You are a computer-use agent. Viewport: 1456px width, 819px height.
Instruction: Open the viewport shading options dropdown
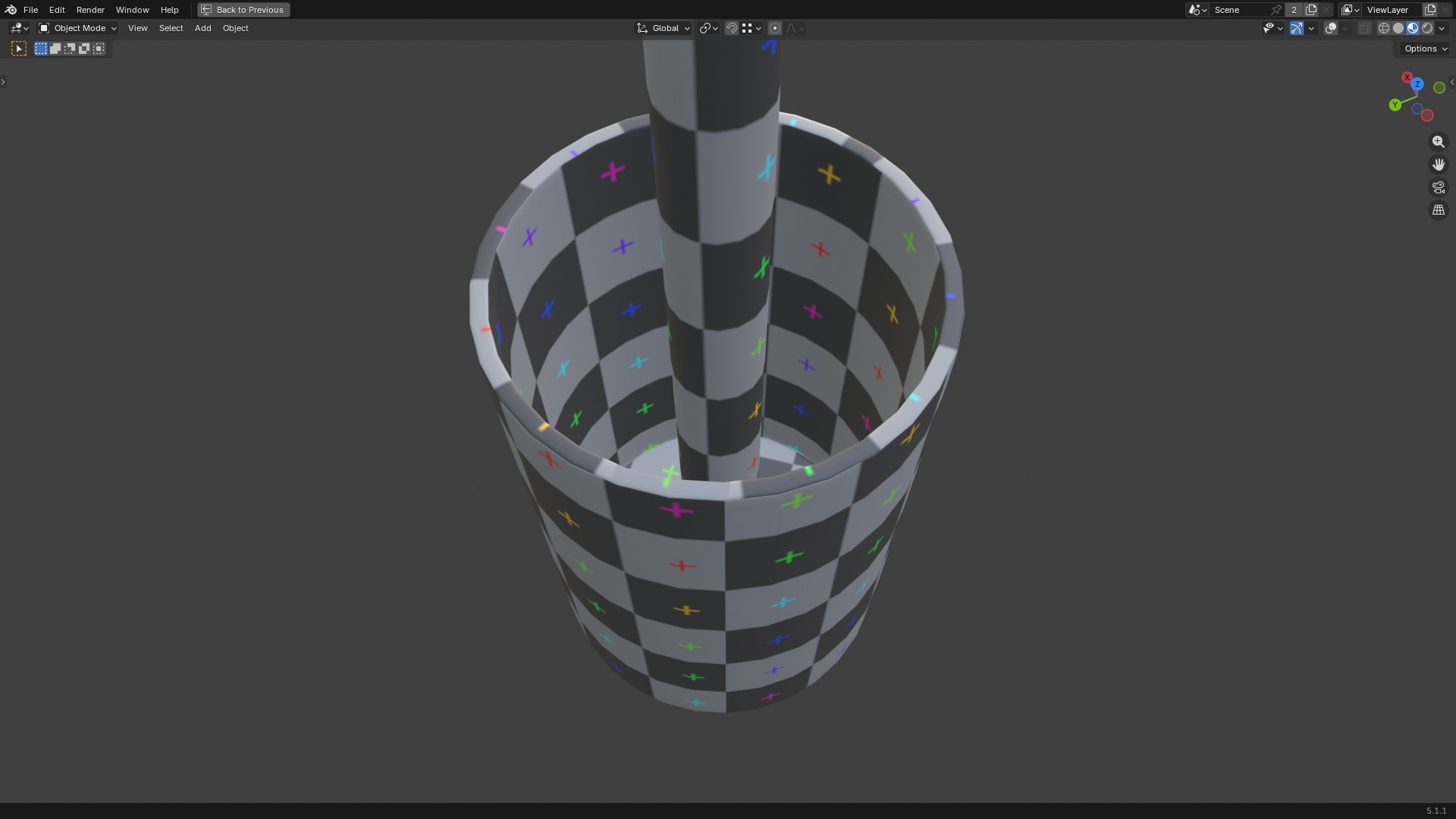point(1442,28)
